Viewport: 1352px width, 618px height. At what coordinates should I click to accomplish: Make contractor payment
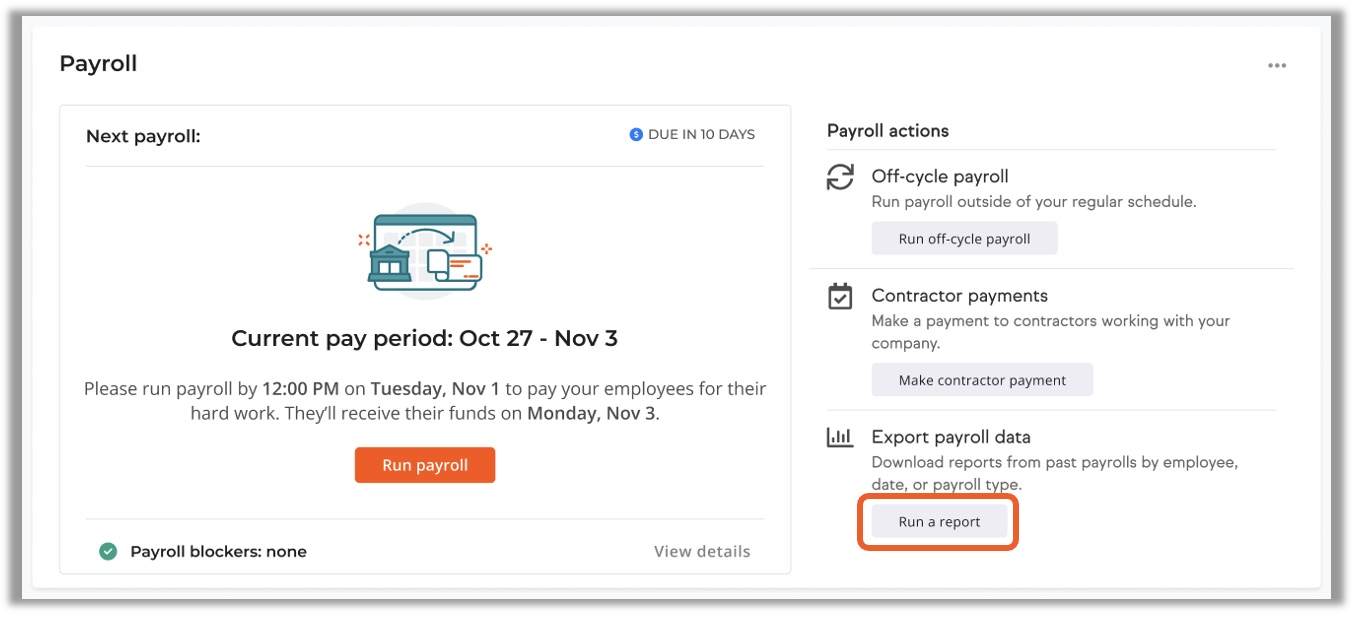tap(982, 380)
